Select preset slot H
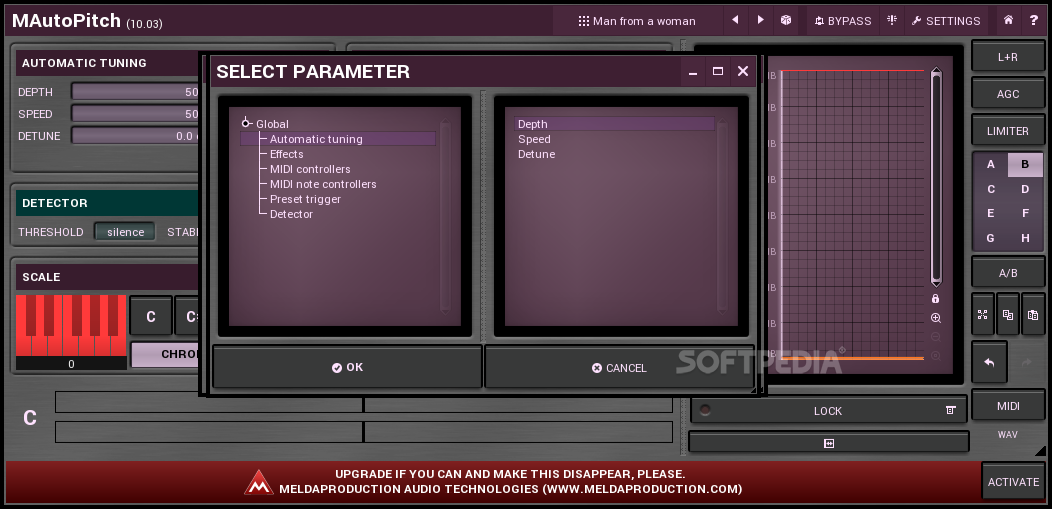The image size is (1052, 509). (1025, 238)
